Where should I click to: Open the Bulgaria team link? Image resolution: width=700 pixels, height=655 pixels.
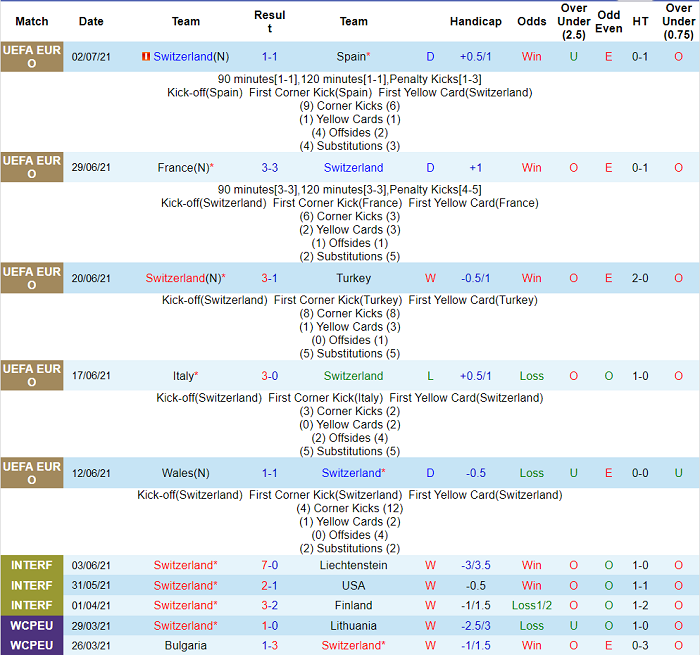click(x=185, y=645)
